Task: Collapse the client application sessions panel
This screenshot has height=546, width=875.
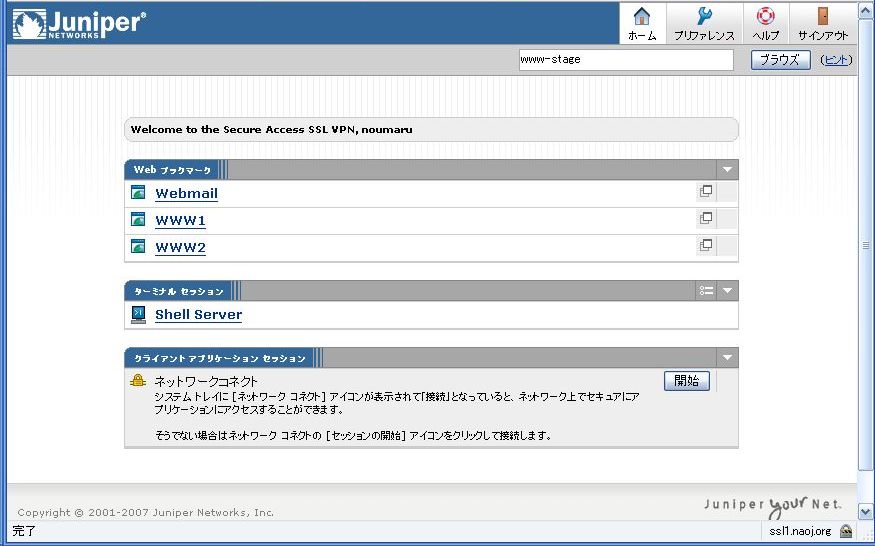Action: 728,358
